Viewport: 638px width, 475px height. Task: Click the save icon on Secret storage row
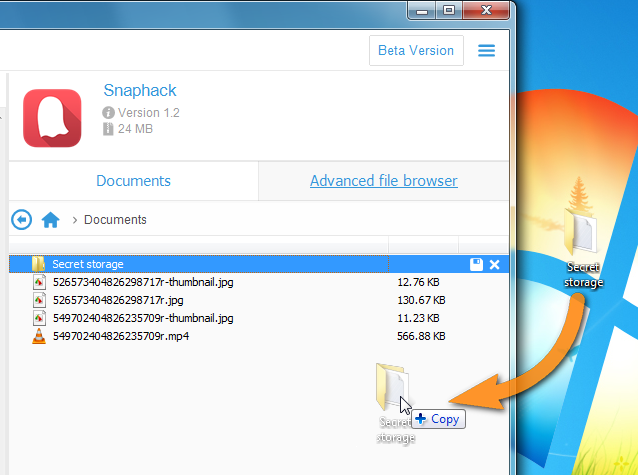[476, 265]
